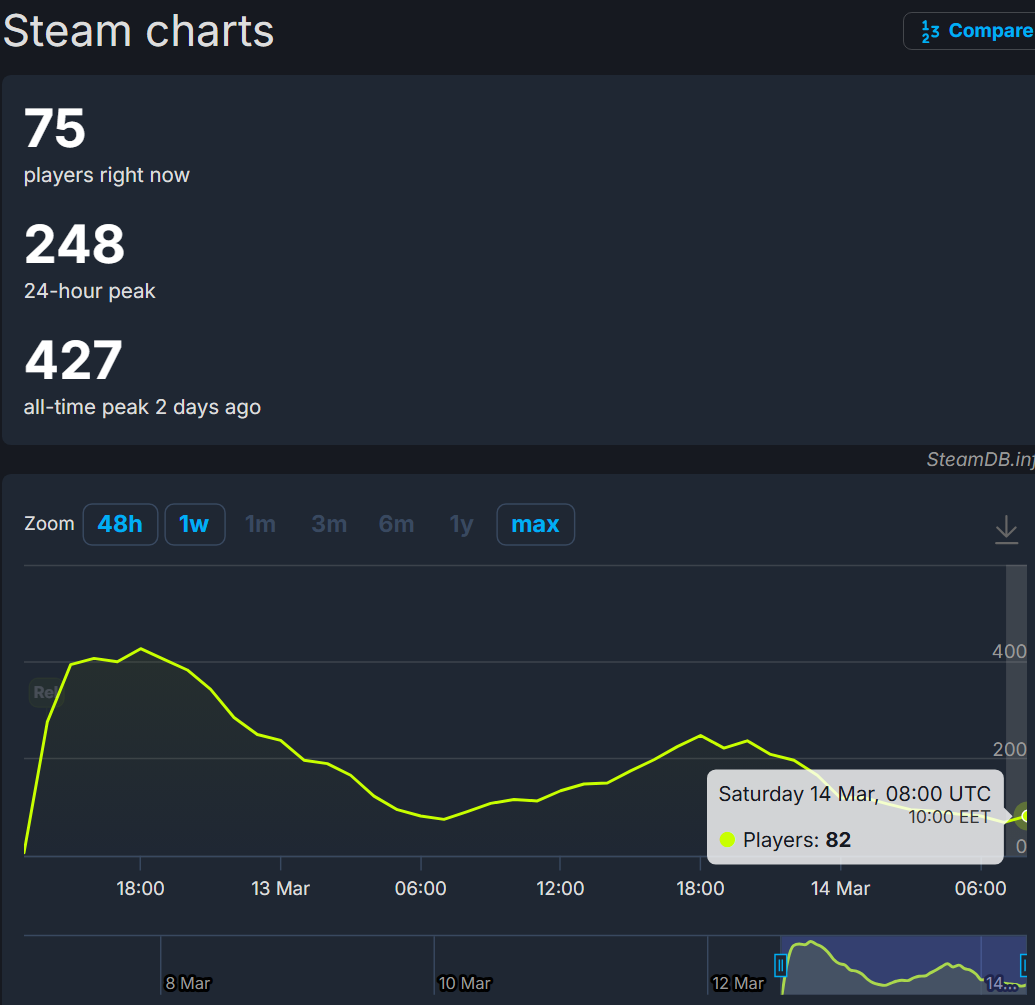The width and height of the screenshot is (1035, 1005).
Task: Open the Compare page
Action: 990,31
